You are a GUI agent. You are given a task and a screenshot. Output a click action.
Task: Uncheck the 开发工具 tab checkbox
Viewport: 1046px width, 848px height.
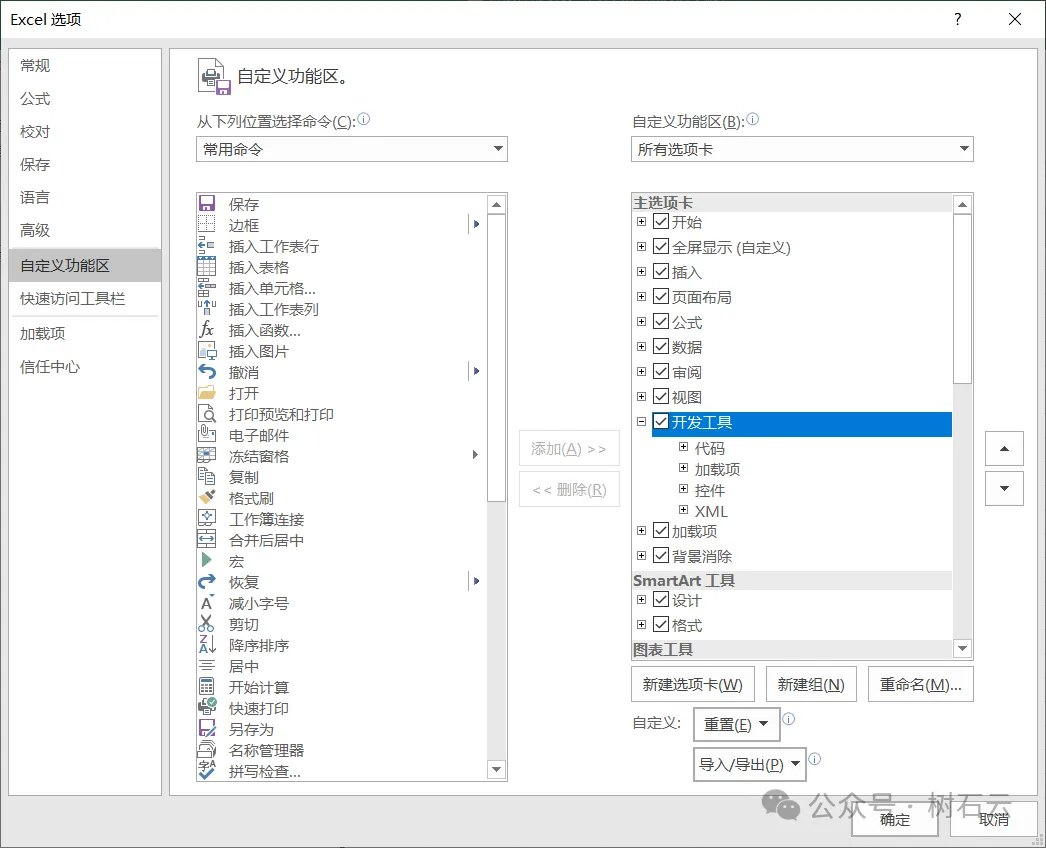pos(660,422)
